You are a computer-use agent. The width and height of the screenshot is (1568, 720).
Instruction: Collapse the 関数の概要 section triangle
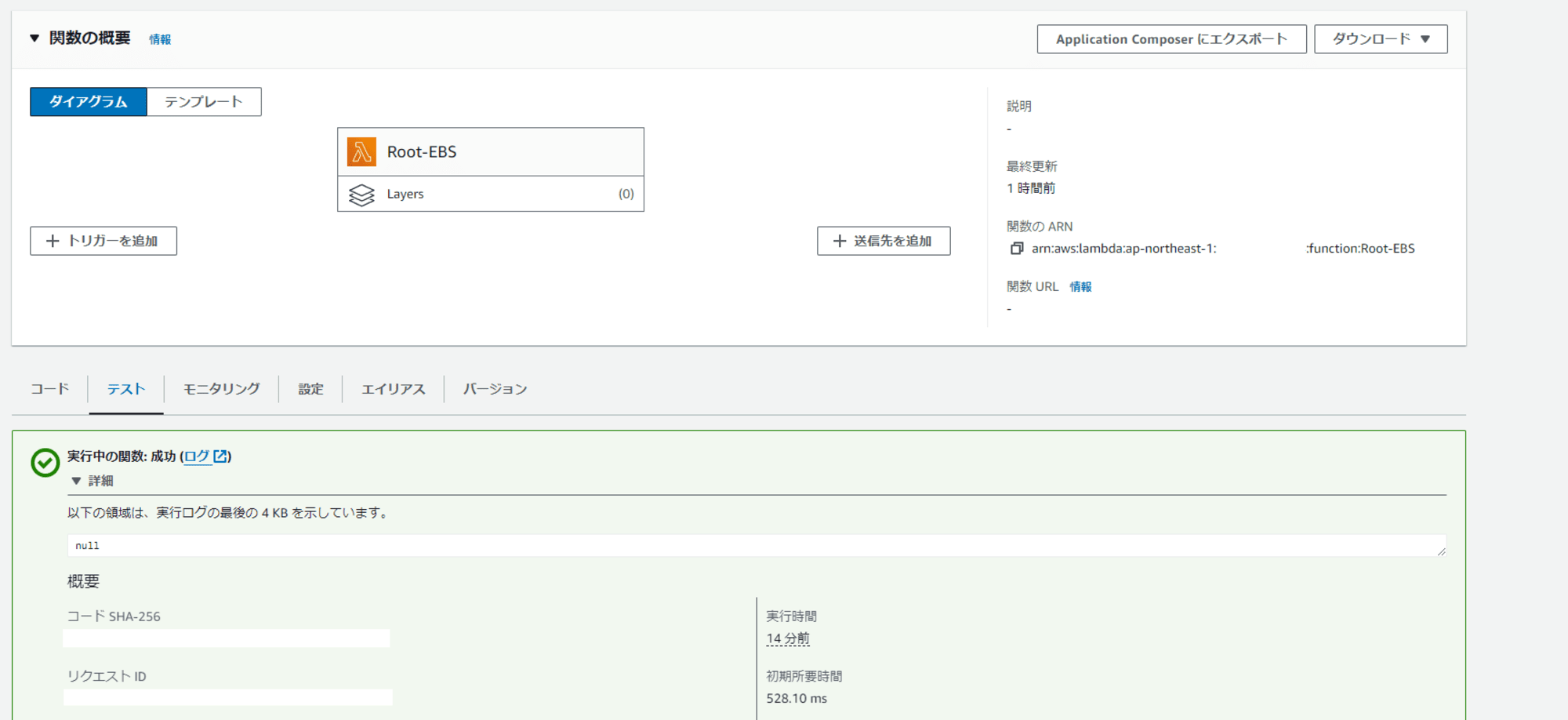(x=34, y=38)
